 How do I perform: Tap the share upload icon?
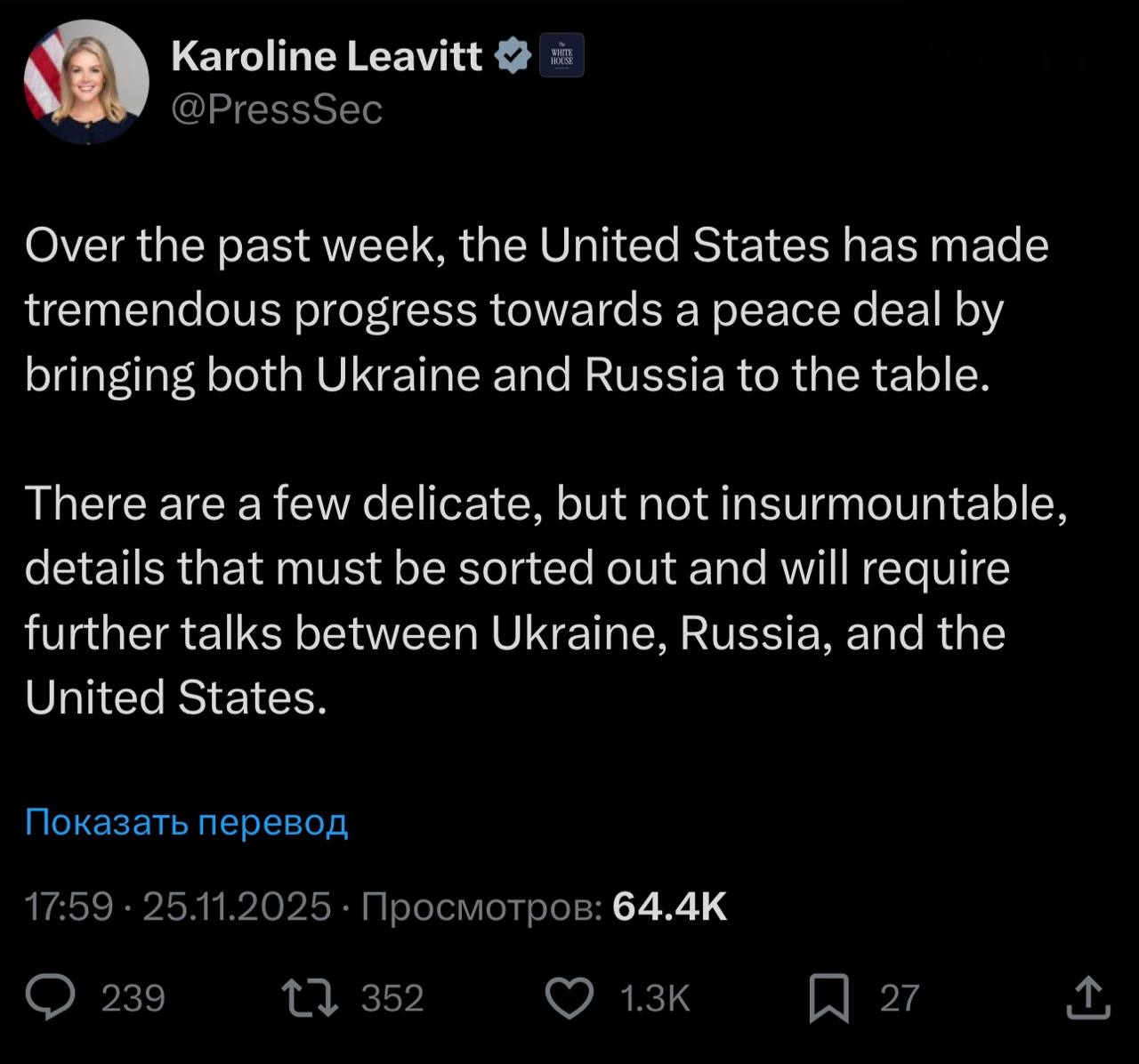(1088, 997)
